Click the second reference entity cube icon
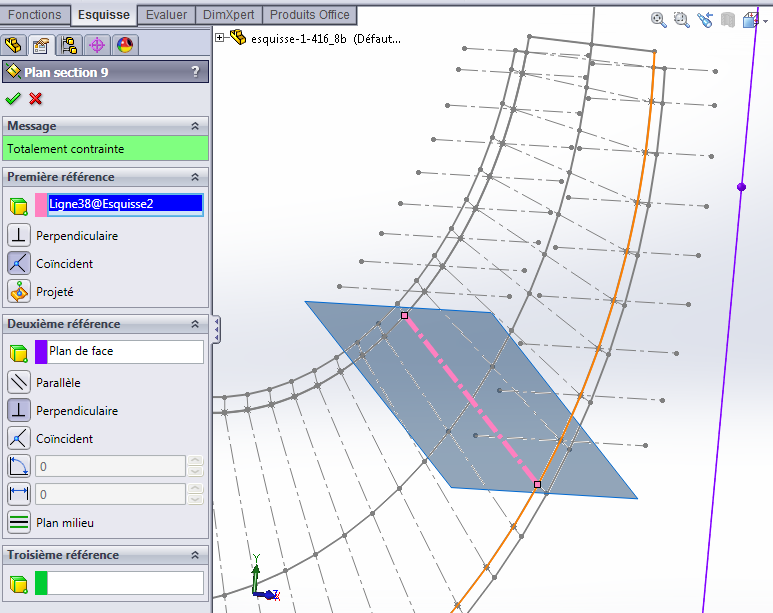Image resolution: width=773 pixels, height=613 pixels. tap(19, 353)
